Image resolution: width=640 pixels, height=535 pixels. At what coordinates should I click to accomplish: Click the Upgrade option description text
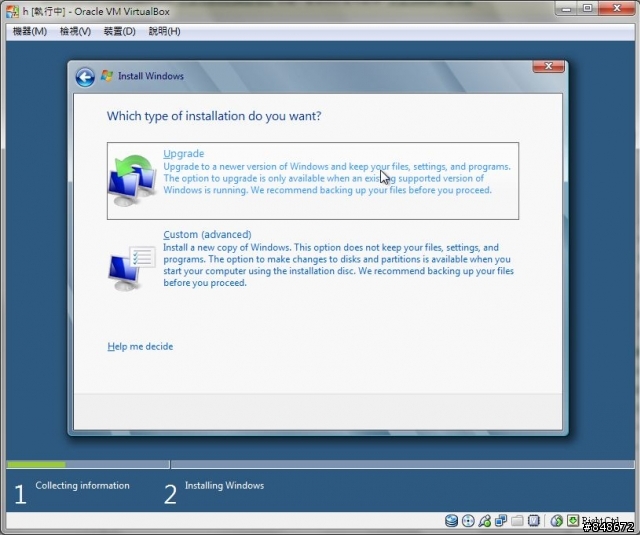337,178
